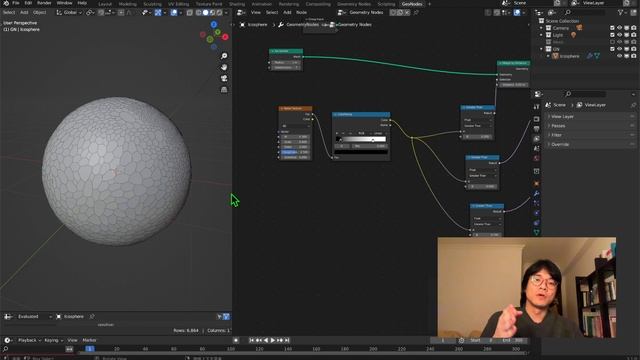Open the shading options dropdown arrow
Viewport: 640px width, 360px height.
[x=226, y=13]
